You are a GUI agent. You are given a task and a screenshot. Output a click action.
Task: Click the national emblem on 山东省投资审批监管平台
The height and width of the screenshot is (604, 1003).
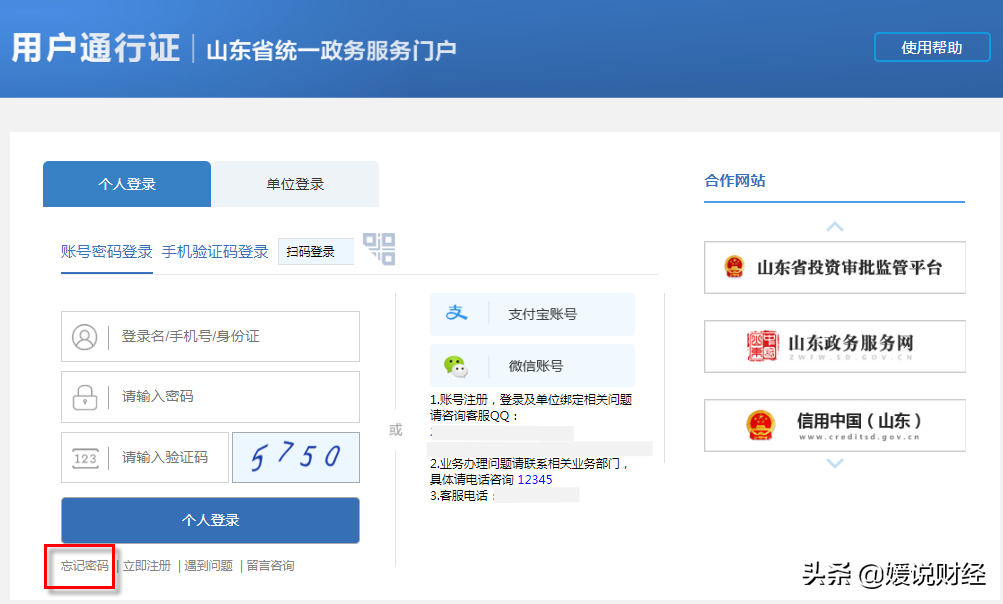(734, 267)
